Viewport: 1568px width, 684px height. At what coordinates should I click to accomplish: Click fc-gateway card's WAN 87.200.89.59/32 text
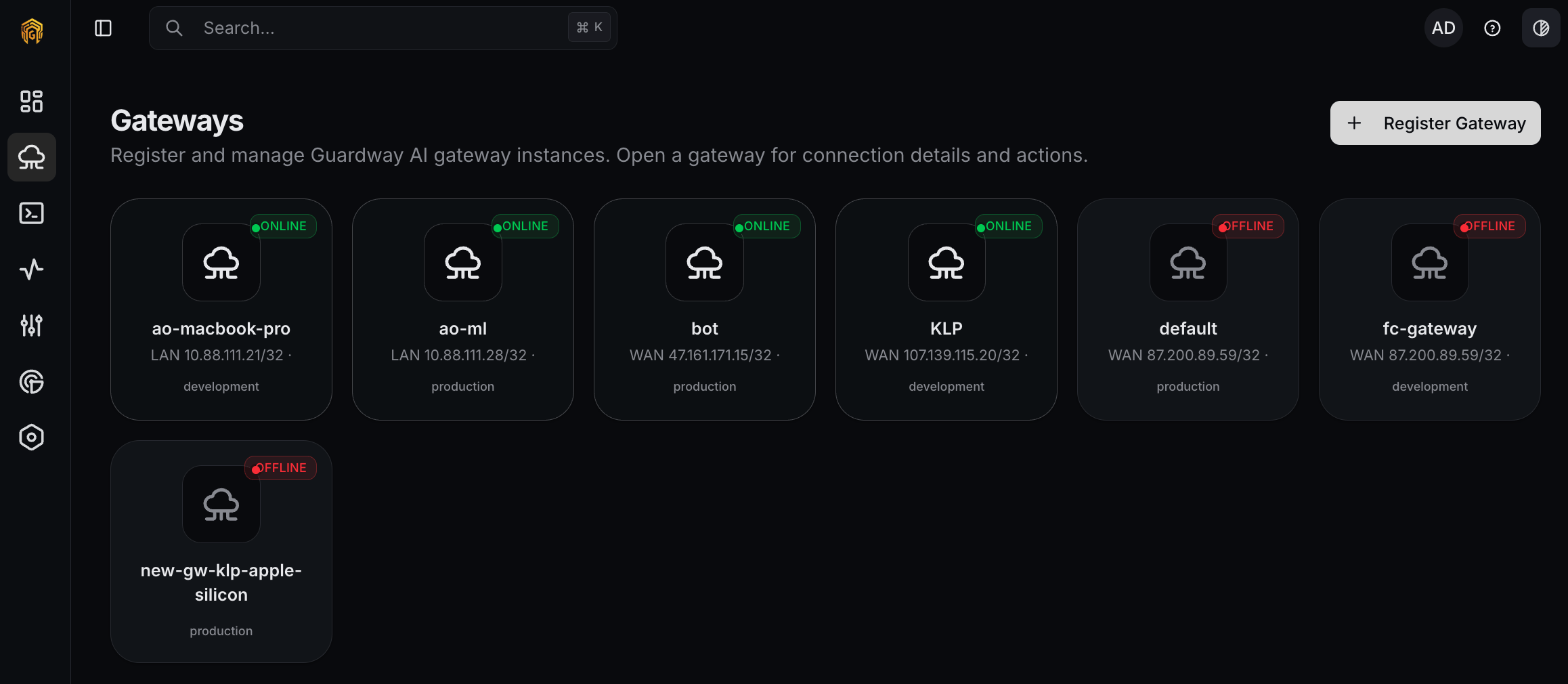coord(1426,356)
